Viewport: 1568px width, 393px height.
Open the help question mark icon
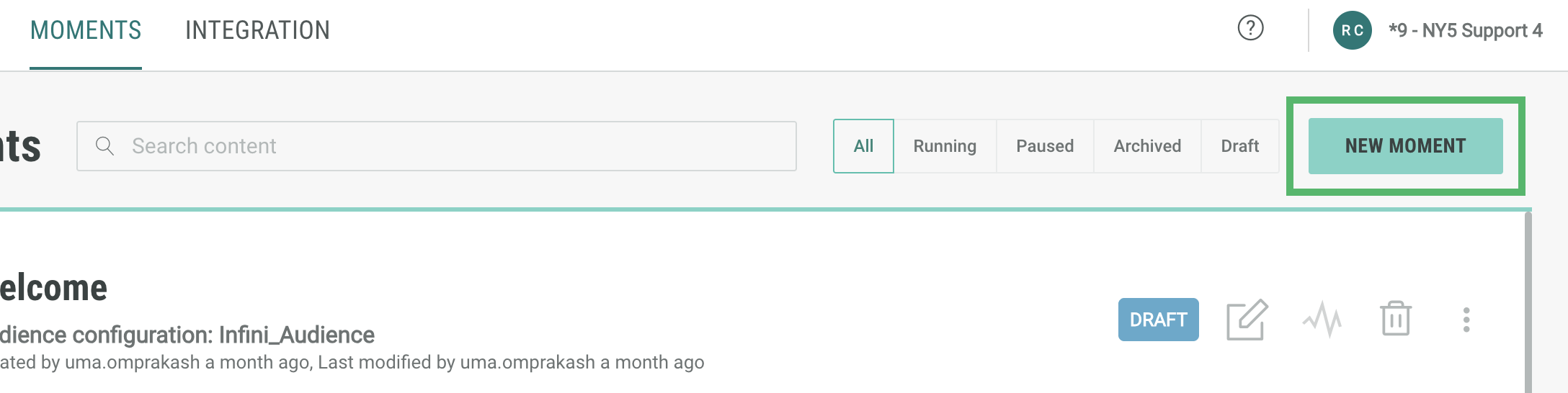click(x=1250, y=29)
